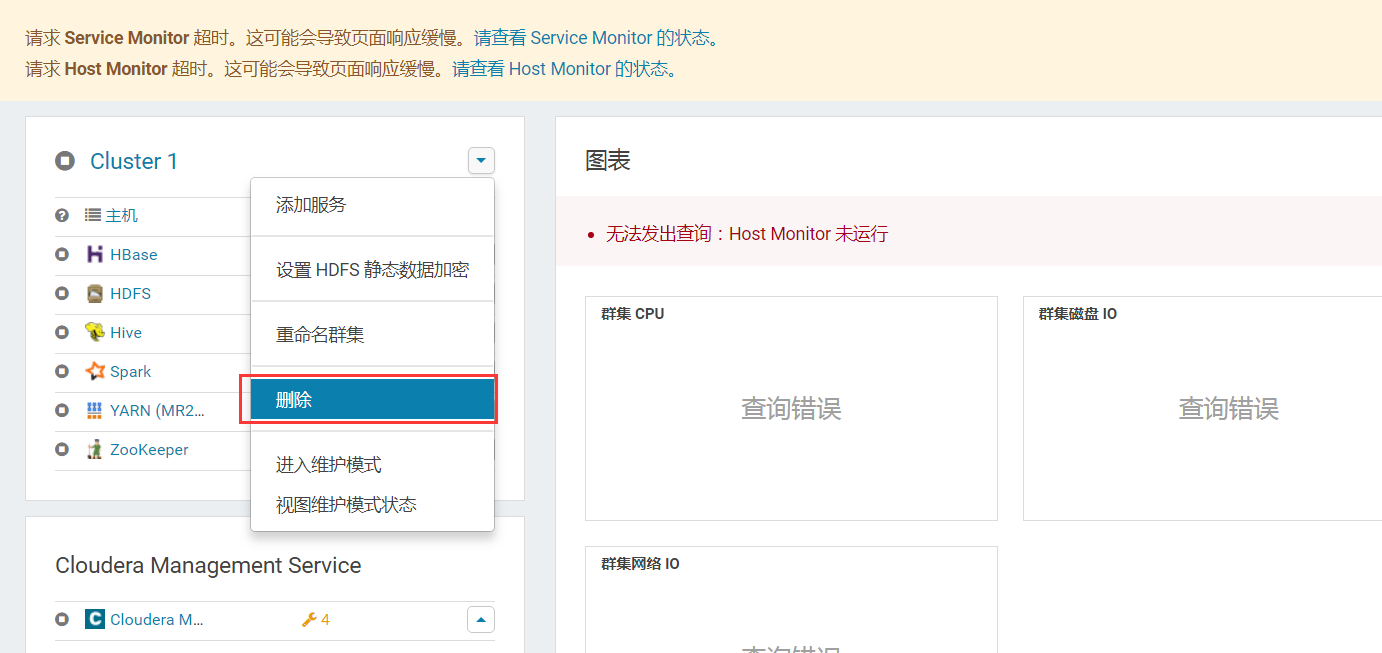Click 查询错误 in the 群集 CPU chart
The image size is (1382, 653).
[x=791, y=408]
